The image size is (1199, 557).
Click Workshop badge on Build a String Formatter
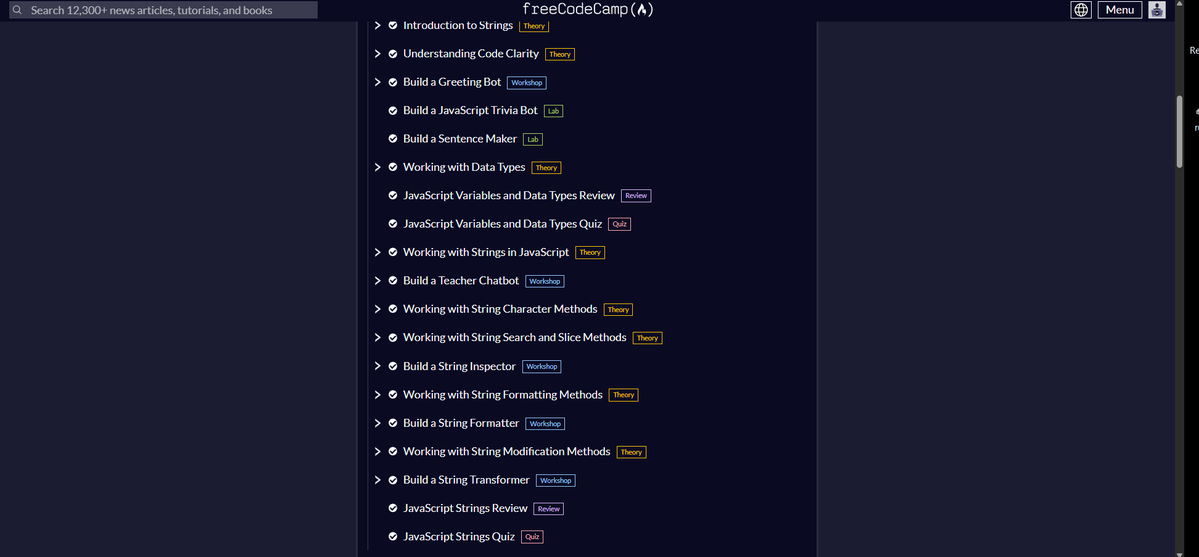545,424
